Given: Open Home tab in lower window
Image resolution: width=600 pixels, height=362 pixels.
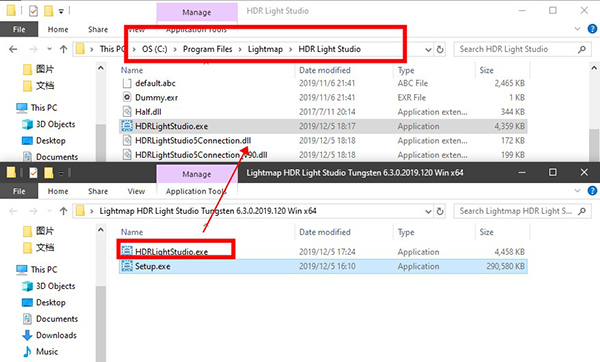Looking at the screenshot, I should (x=58, y=191).
